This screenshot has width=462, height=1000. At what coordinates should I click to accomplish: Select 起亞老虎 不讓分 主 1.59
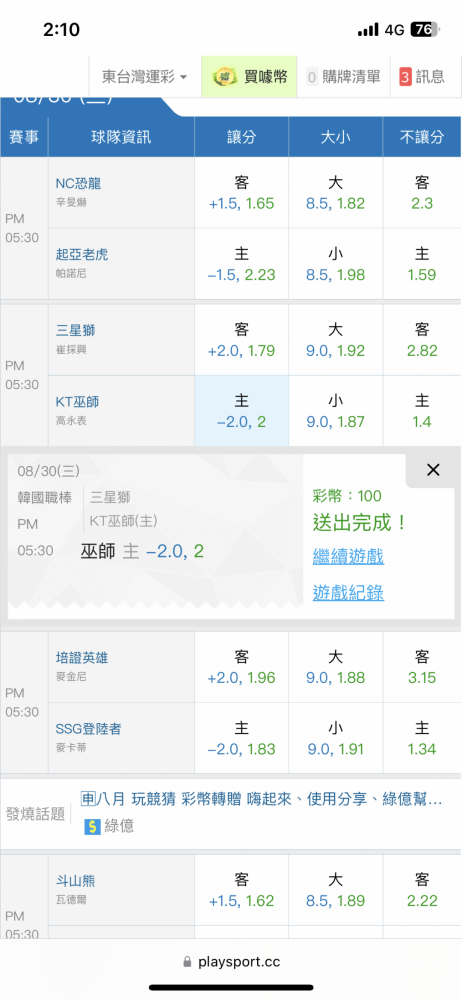point(422,264)
